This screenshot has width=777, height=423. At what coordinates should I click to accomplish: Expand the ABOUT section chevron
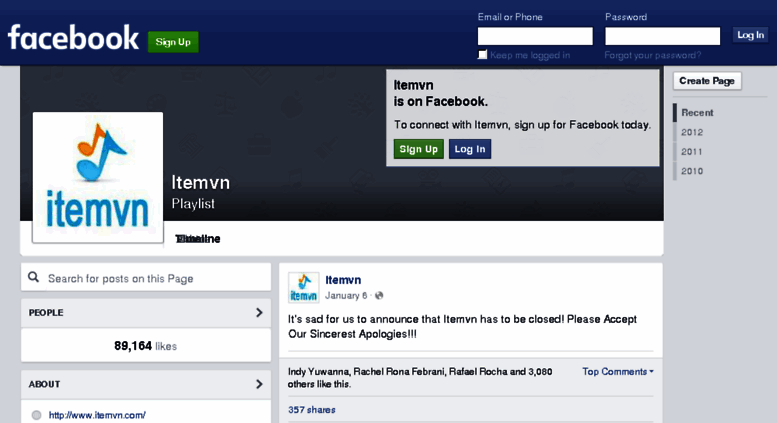point(259,384)
